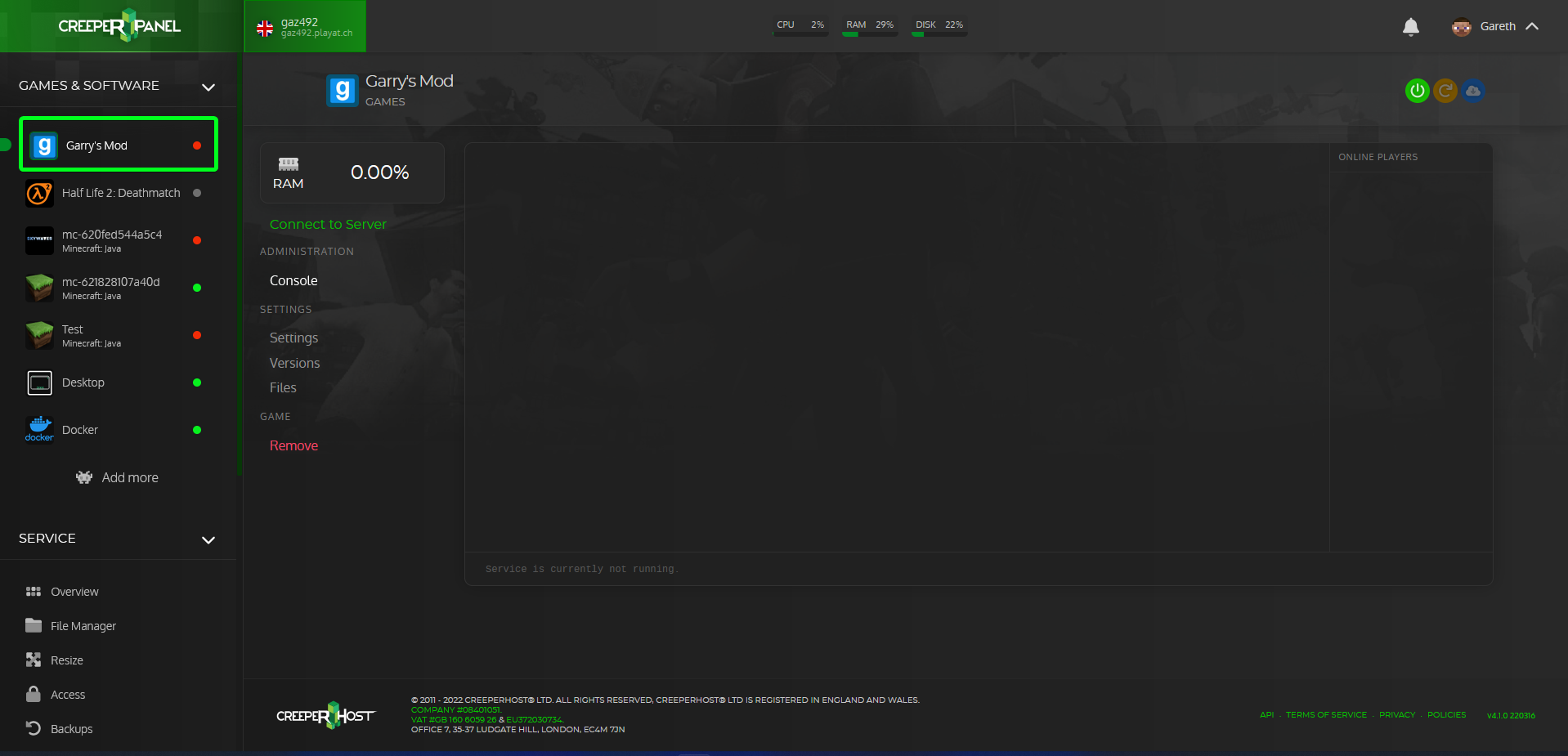Open the Resize service page
Viewport: 1568px width, 756px height.
coord(67,660)
